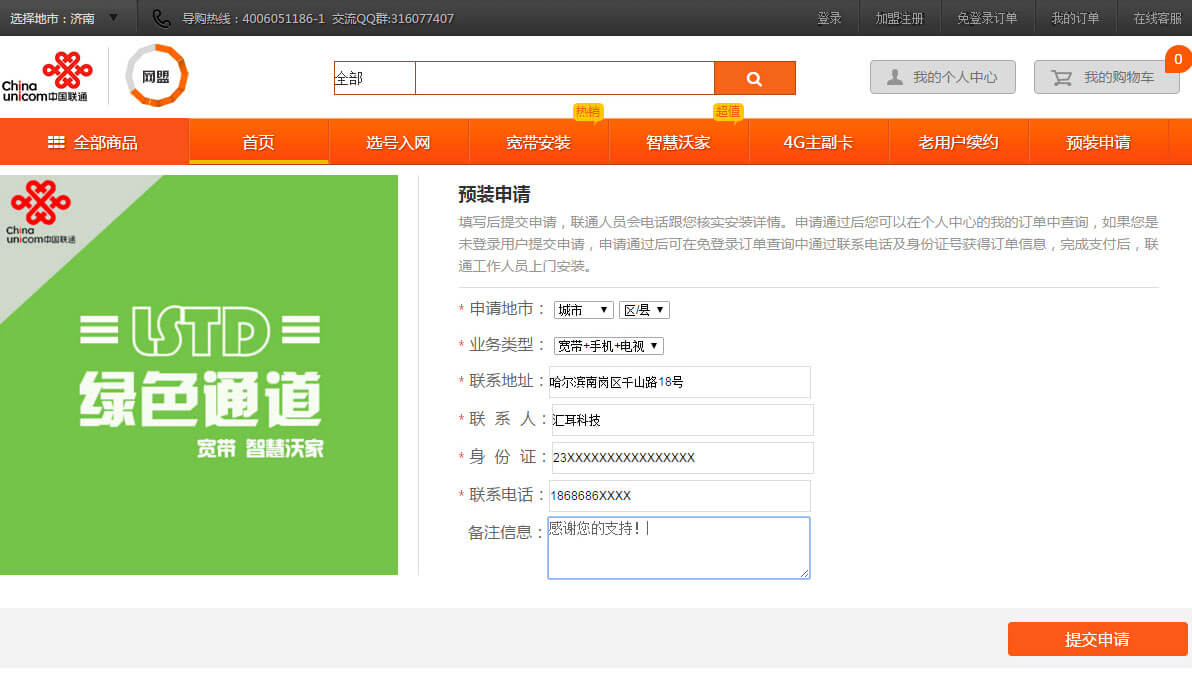Open the 选号入网 menu item
This screenshot has height=676, width=1192.
coord(398,142)
